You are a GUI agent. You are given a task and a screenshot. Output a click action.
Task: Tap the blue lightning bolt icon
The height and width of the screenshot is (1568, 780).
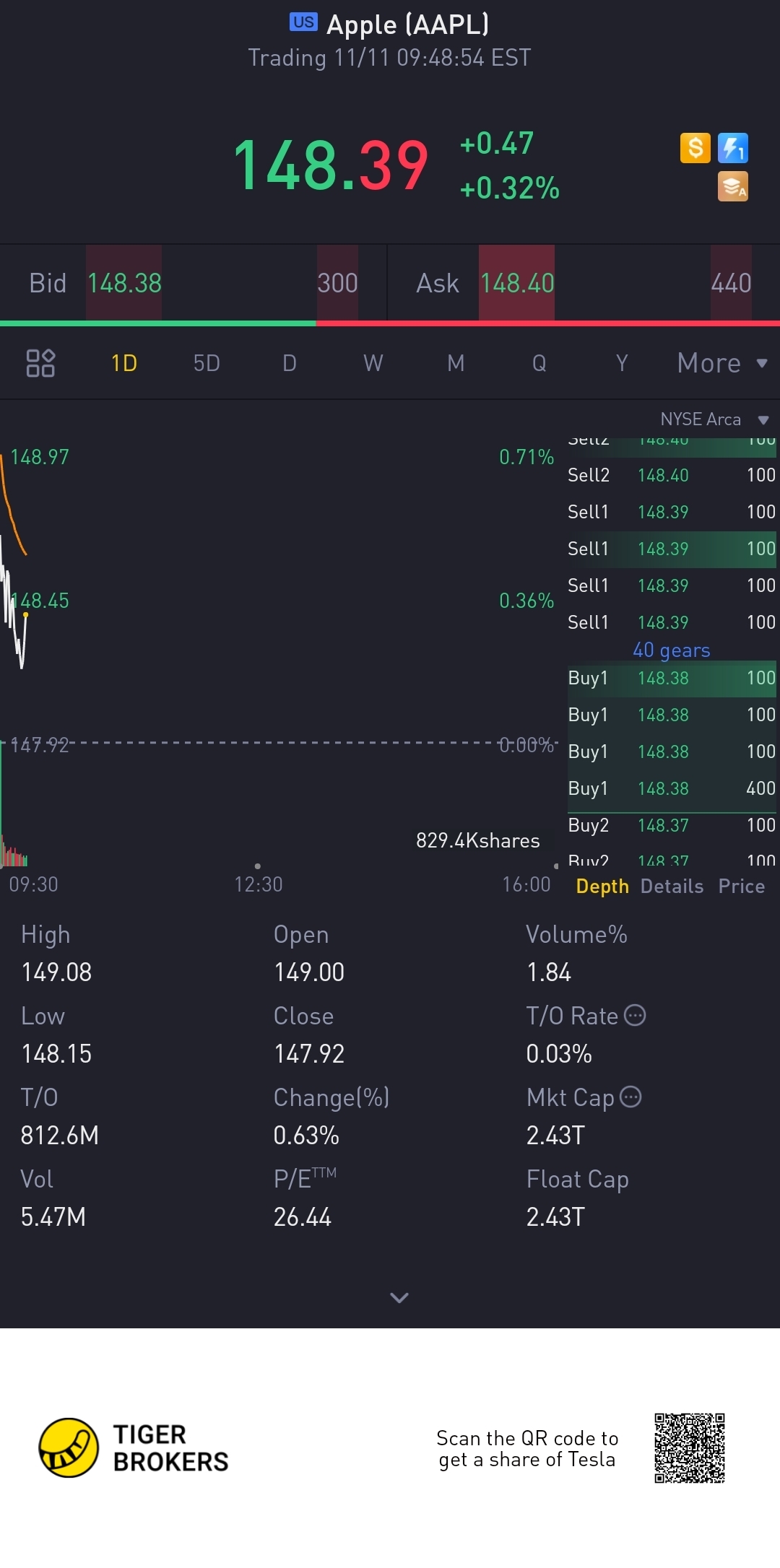(x=733, y=148)
